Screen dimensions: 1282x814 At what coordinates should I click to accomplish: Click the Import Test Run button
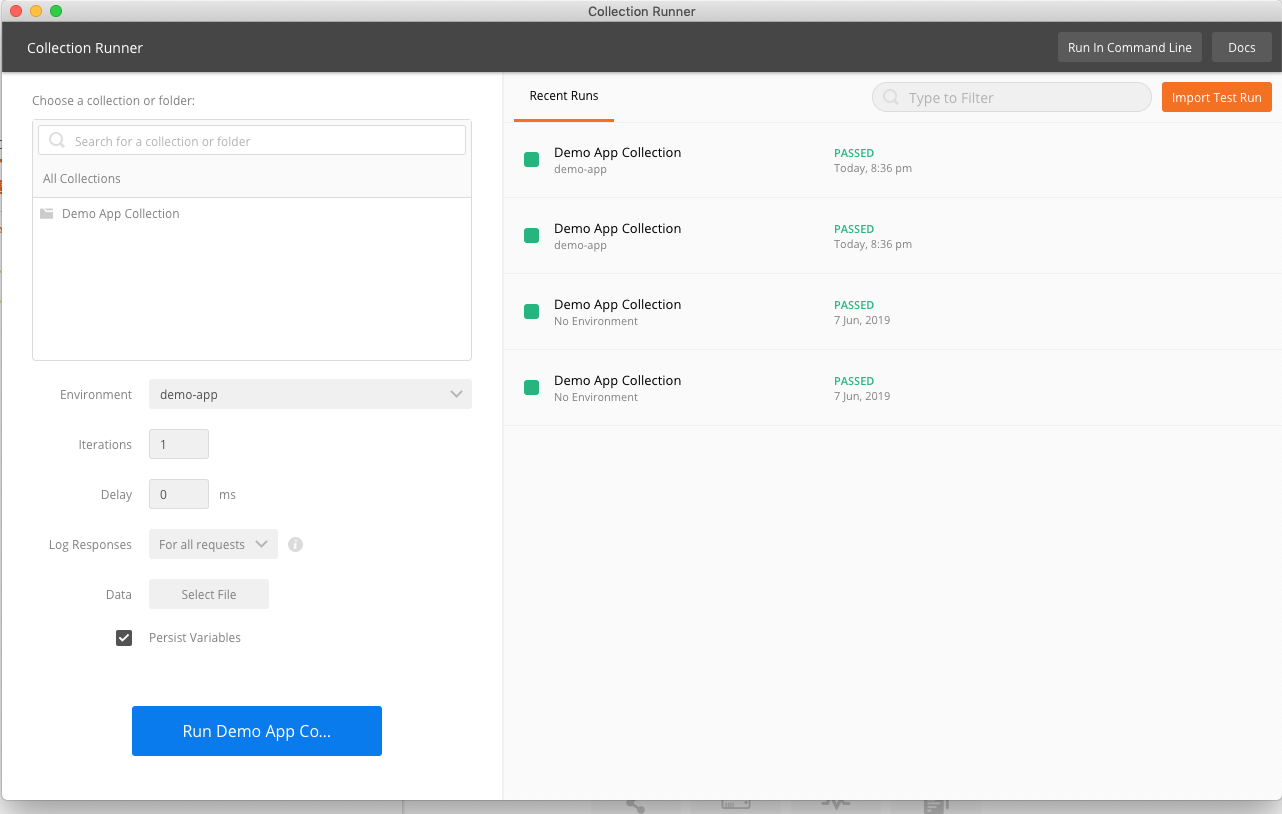click(1216, 98)
